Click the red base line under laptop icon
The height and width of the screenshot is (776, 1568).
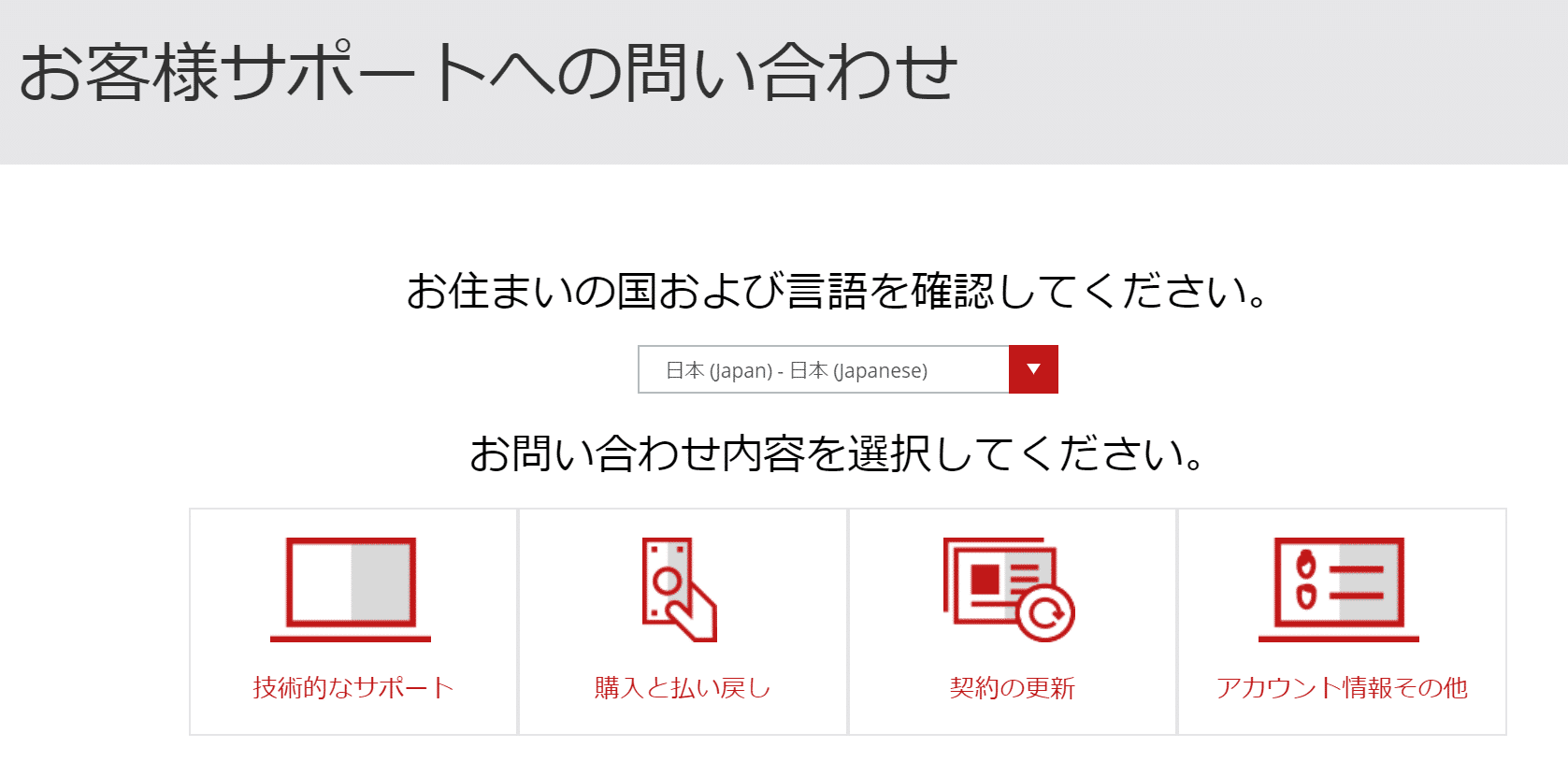[351, 639]
